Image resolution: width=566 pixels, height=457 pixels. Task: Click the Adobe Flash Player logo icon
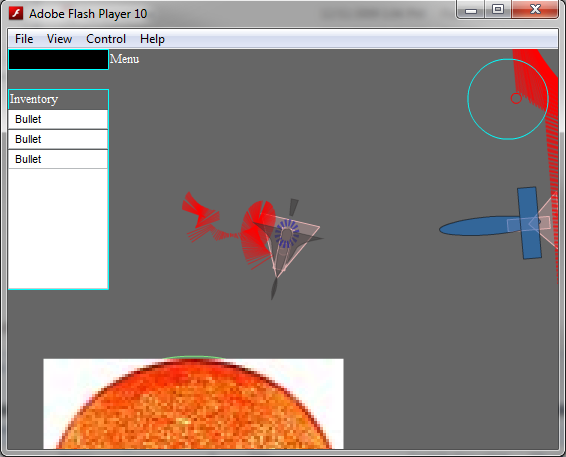[x=16, y=13]
